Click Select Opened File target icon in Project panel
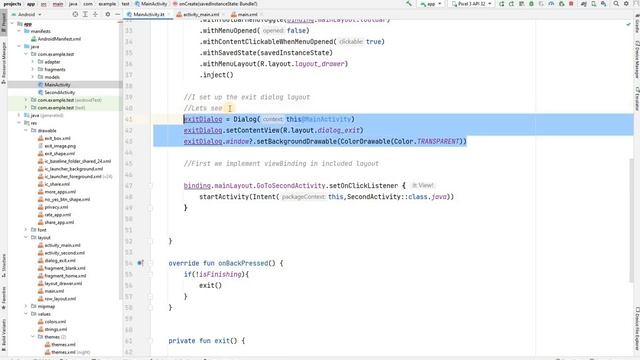Image resolution: width=640 pixels, height=360 pixels. point(75,14)
